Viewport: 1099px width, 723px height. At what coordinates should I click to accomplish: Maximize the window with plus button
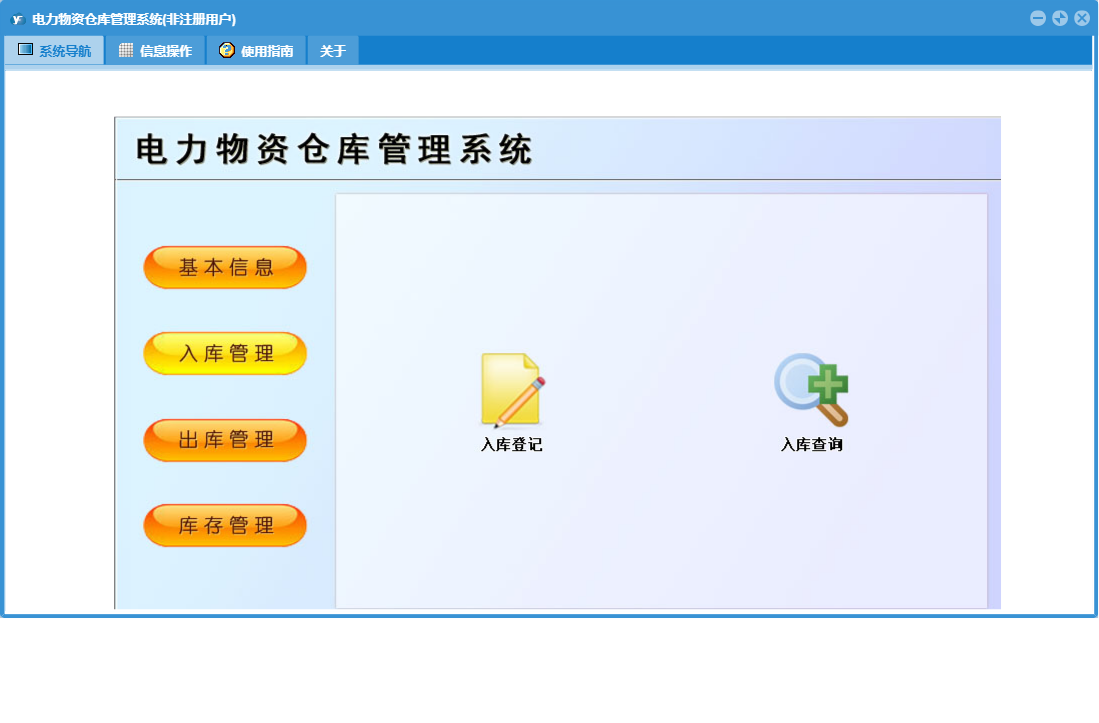[x=1060, y=19]
